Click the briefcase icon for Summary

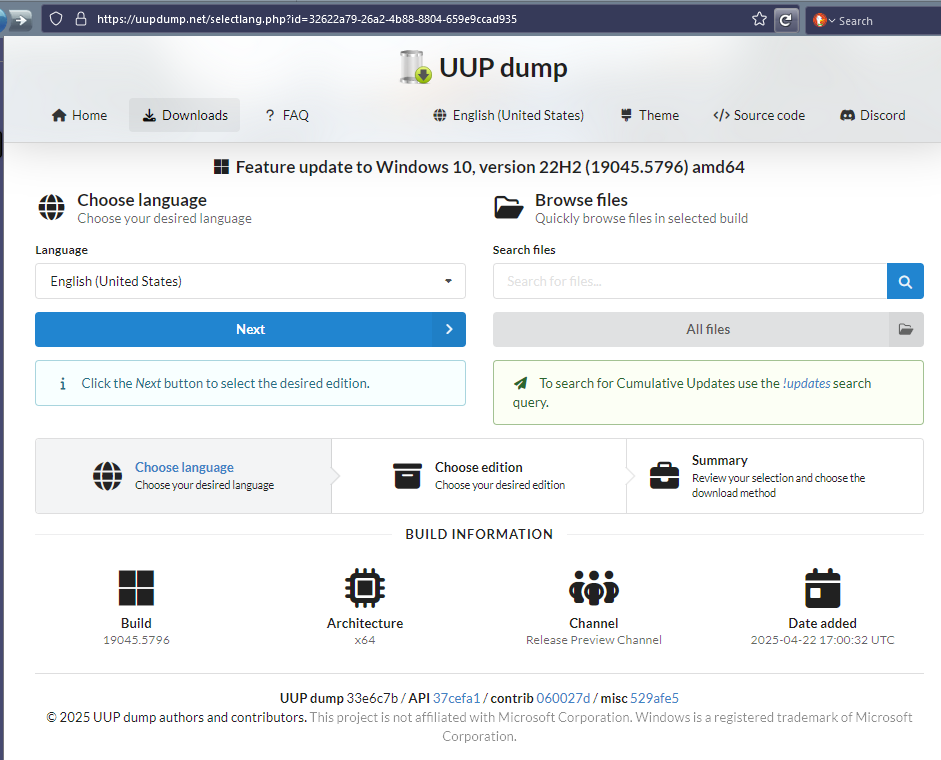(664, 475)
